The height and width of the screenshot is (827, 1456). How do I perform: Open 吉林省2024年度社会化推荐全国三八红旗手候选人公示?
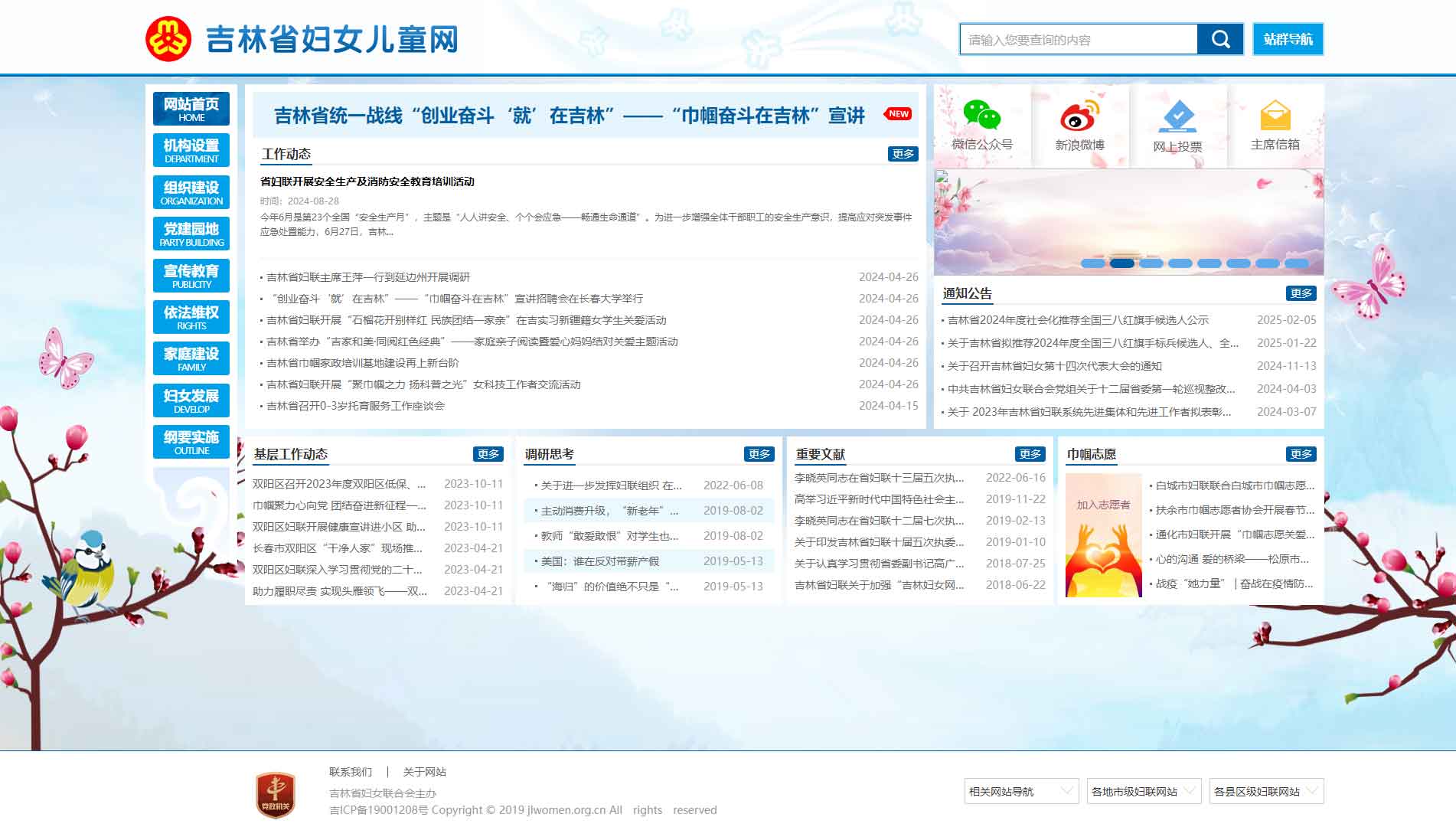click(x=1078, y=320)
